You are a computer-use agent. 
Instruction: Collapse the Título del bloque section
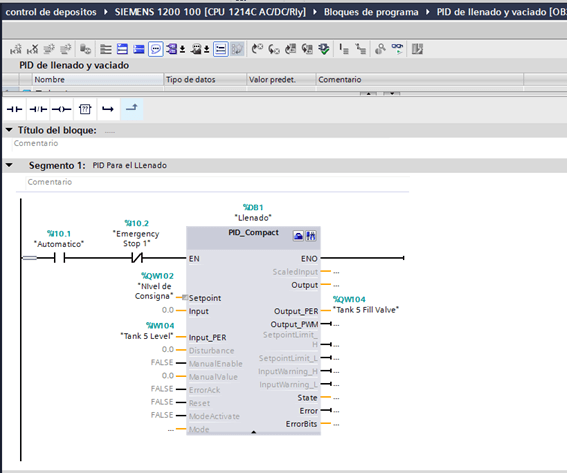tap(9, 130)
